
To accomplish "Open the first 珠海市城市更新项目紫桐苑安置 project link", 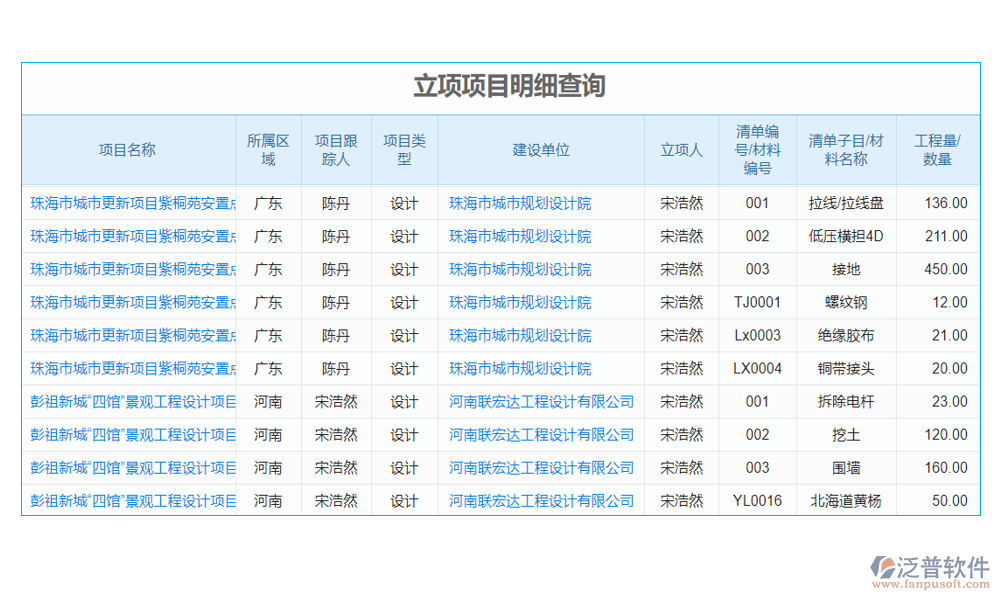I will click(128, 203).
